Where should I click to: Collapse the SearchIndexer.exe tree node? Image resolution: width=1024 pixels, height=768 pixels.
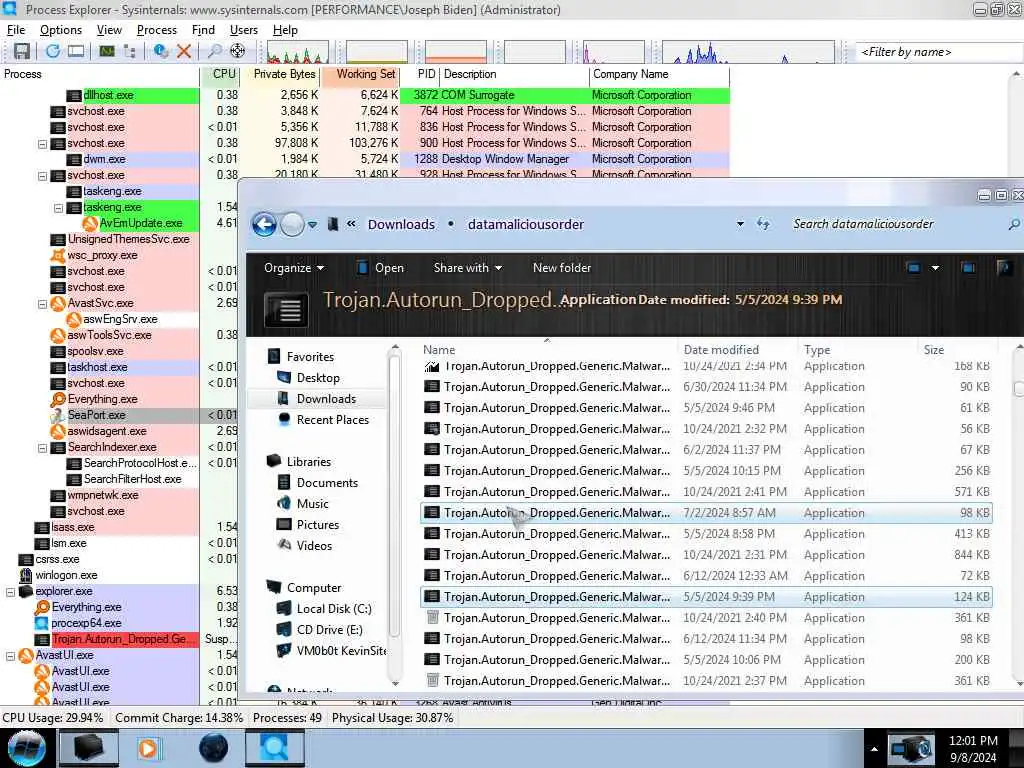click(42, 448)
